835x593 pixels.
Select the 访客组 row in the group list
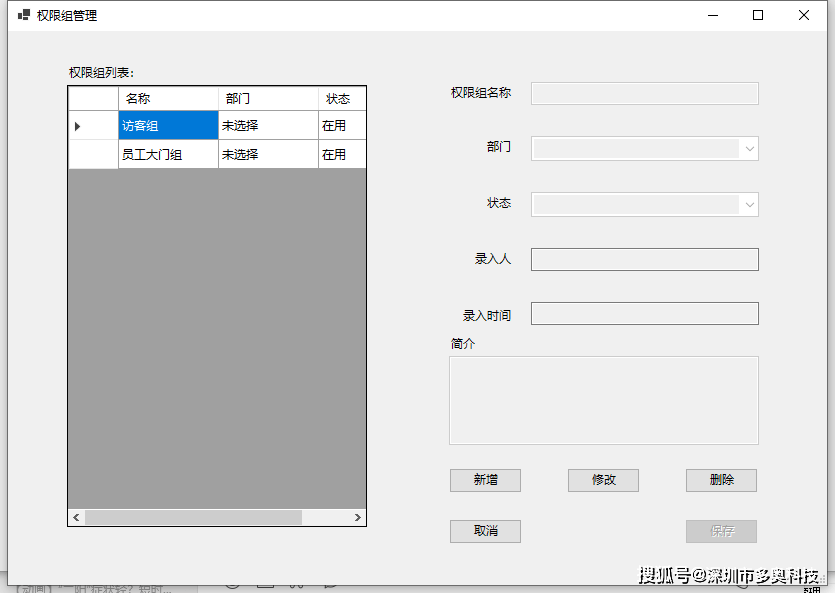pos(167,124)
